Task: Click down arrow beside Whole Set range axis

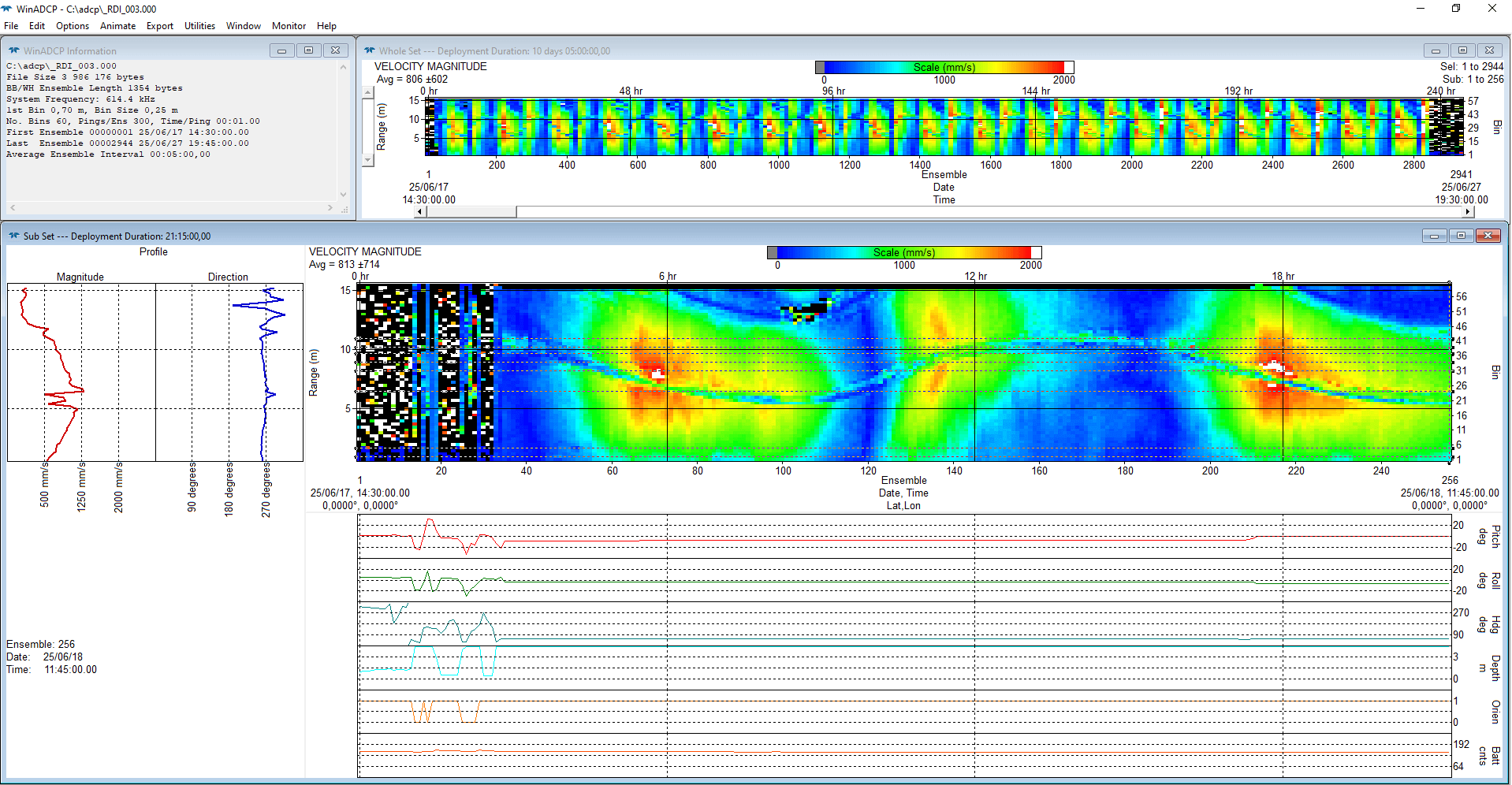Action: click(x=367, y=160)
